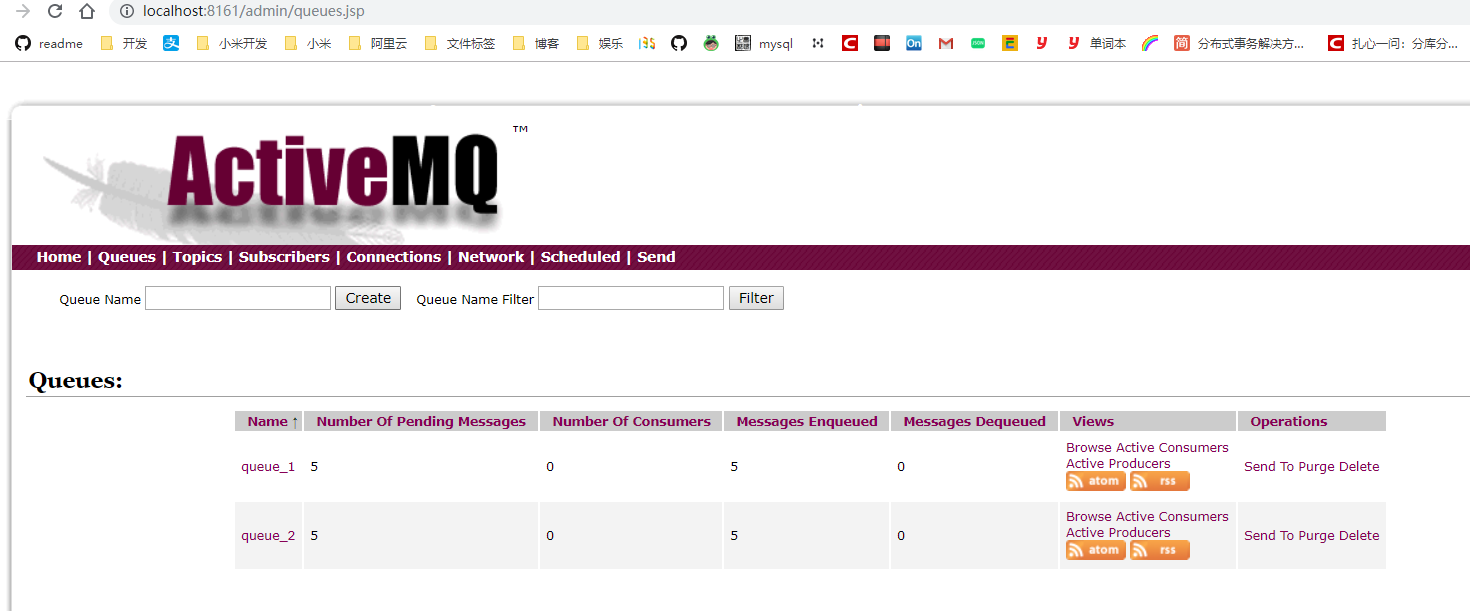Screen dimensions: 1470x611
Task: View Active Producers of queue_2
Action: tap(1118, 532)
